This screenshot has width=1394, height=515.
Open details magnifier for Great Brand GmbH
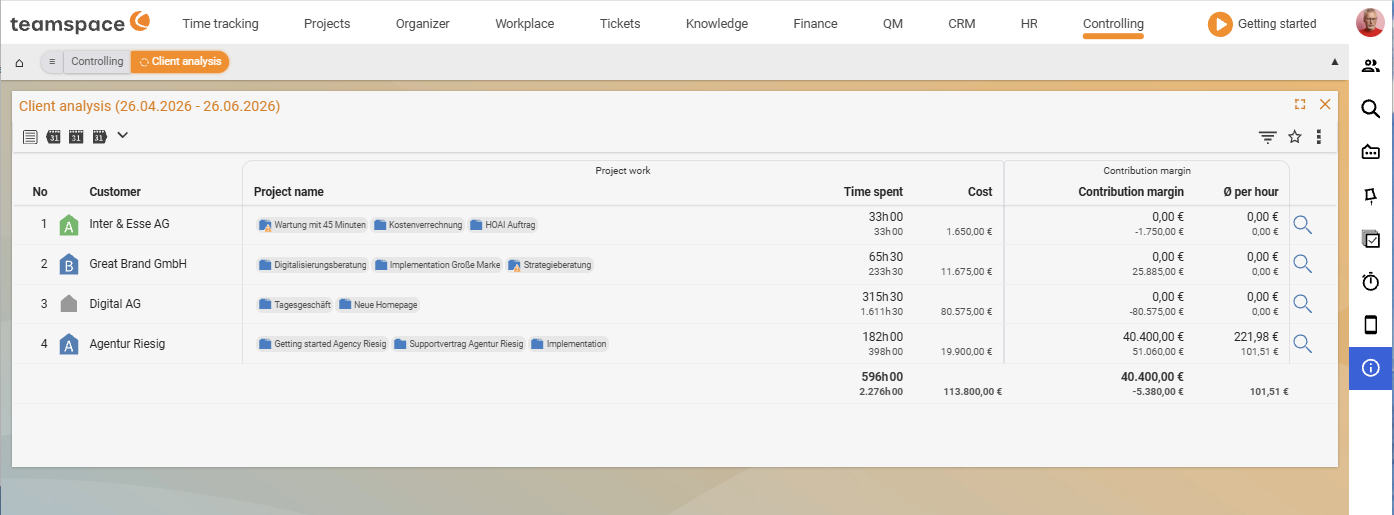[1302, 264]
